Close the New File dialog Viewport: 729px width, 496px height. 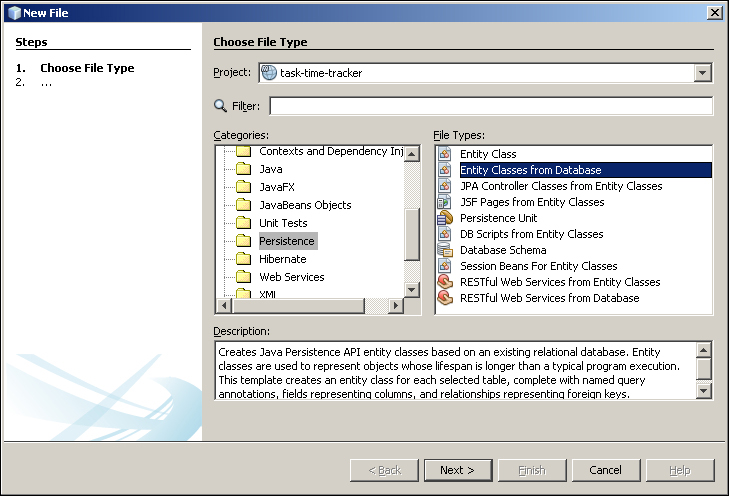tap(714, 13)
